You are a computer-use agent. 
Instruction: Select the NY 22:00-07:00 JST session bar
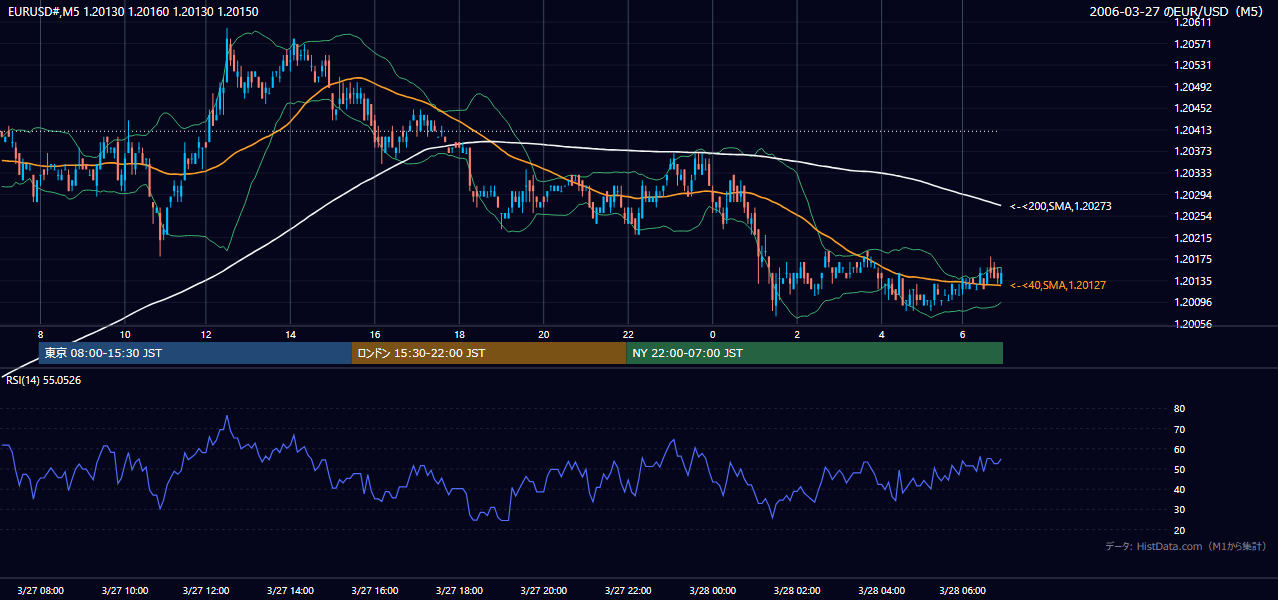(814, 353)
